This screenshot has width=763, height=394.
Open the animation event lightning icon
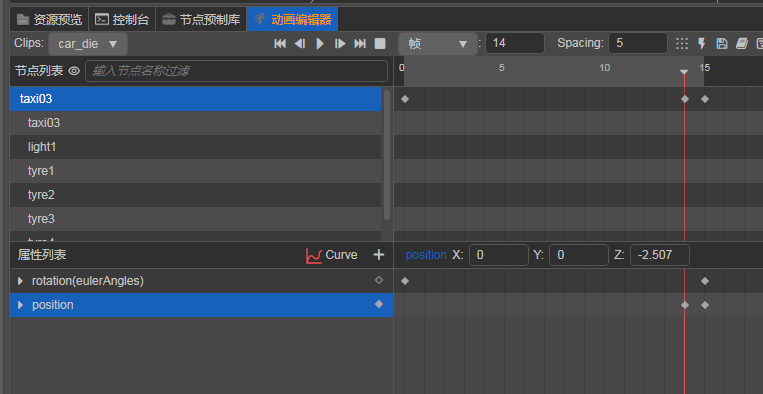point(702,43)
